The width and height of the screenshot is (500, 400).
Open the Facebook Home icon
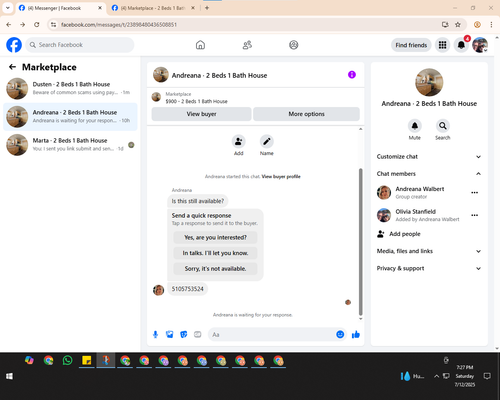pyautogui.click(x=200, y=45)
